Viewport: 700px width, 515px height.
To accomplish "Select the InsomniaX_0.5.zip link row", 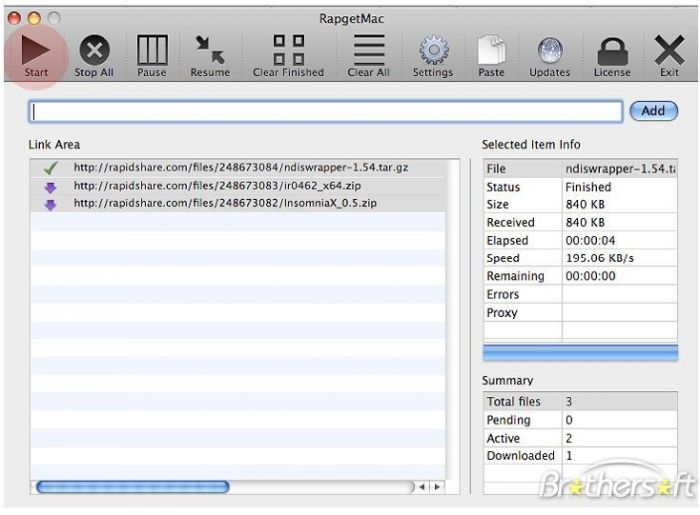I will (238, 204).
